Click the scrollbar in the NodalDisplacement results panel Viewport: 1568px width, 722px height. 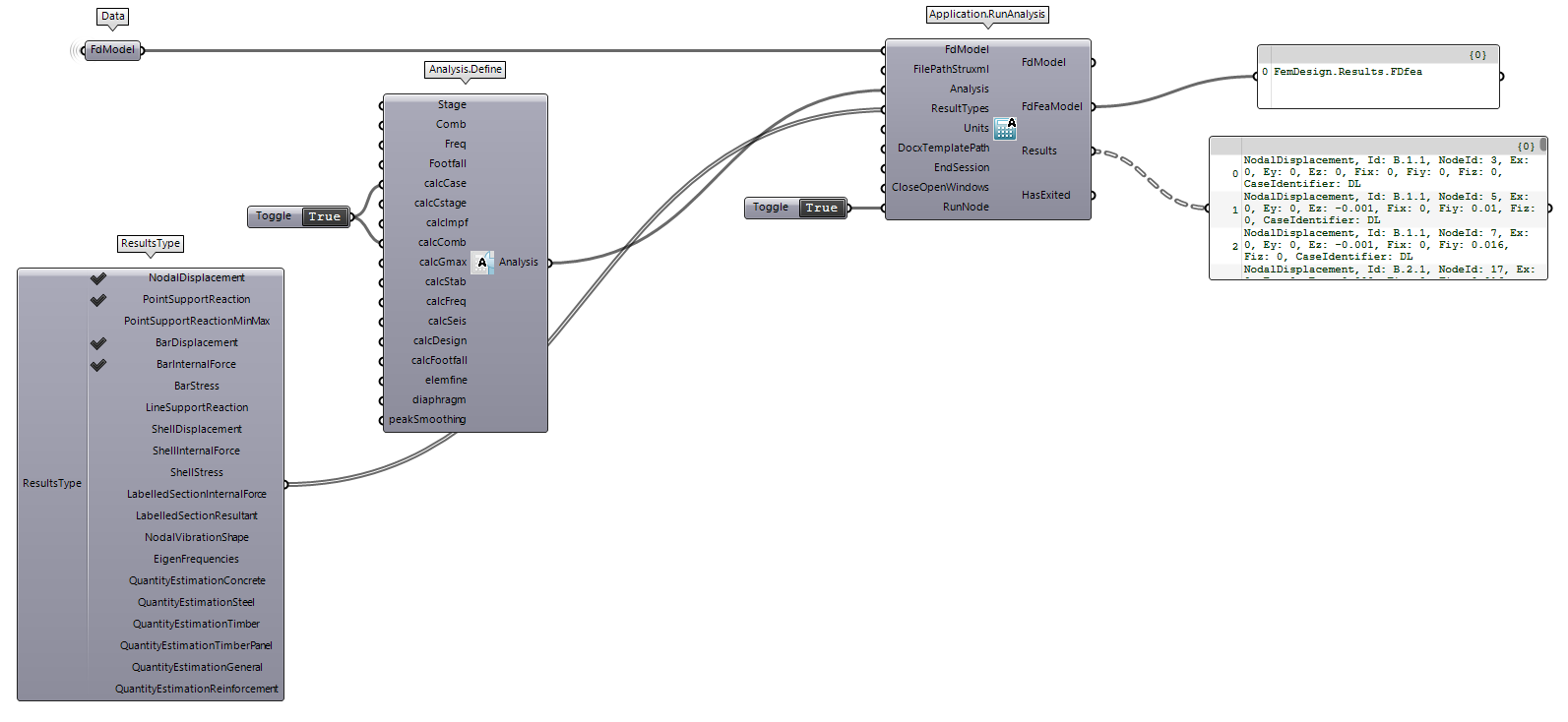click(x=1542, y=146)
